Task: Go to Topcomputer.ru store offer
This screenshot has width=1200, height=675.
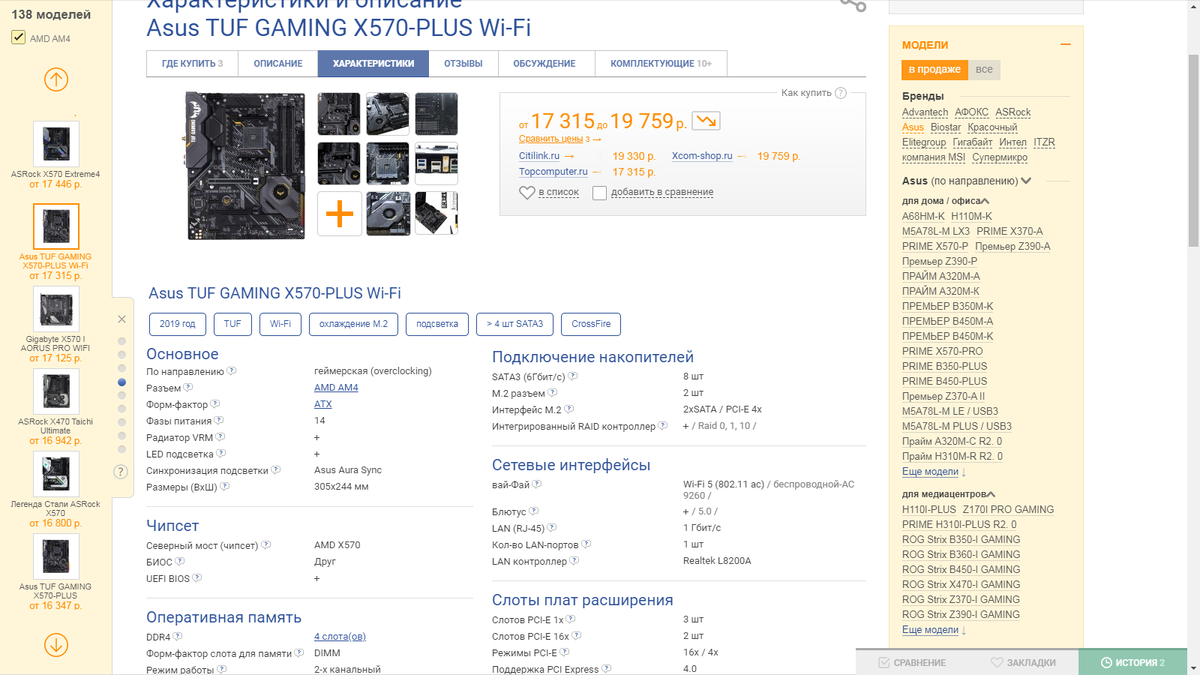Action: pyautogui.click(x=552, y=172)
